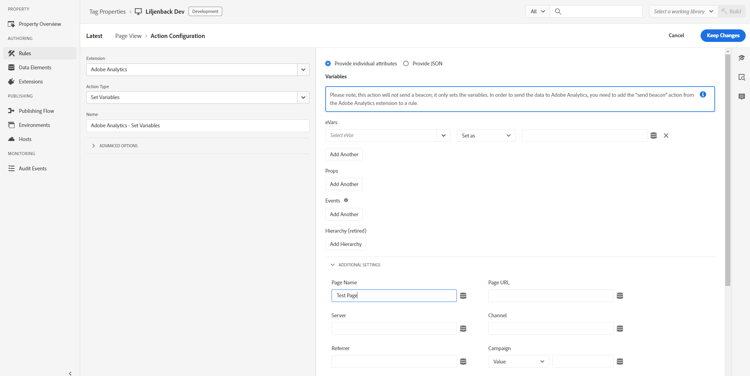
Task: Open data element picker for Referrer
Action: 463,362
